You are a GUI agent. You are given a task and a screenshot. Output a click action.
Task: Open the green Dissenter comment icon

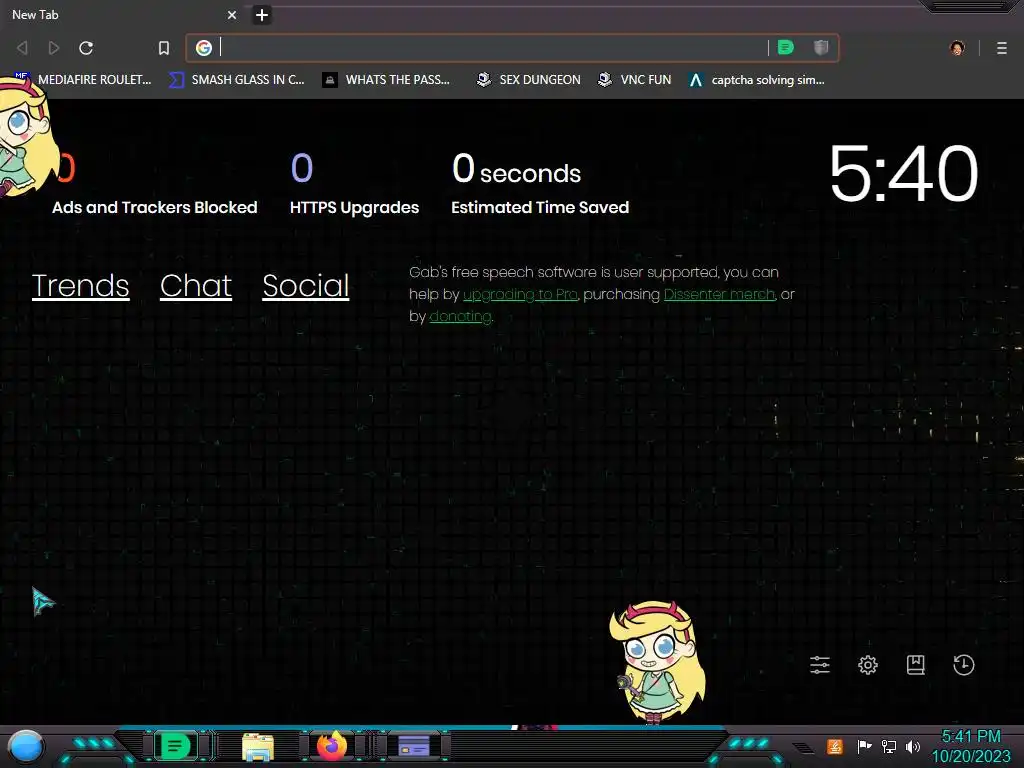click(786, 47)
